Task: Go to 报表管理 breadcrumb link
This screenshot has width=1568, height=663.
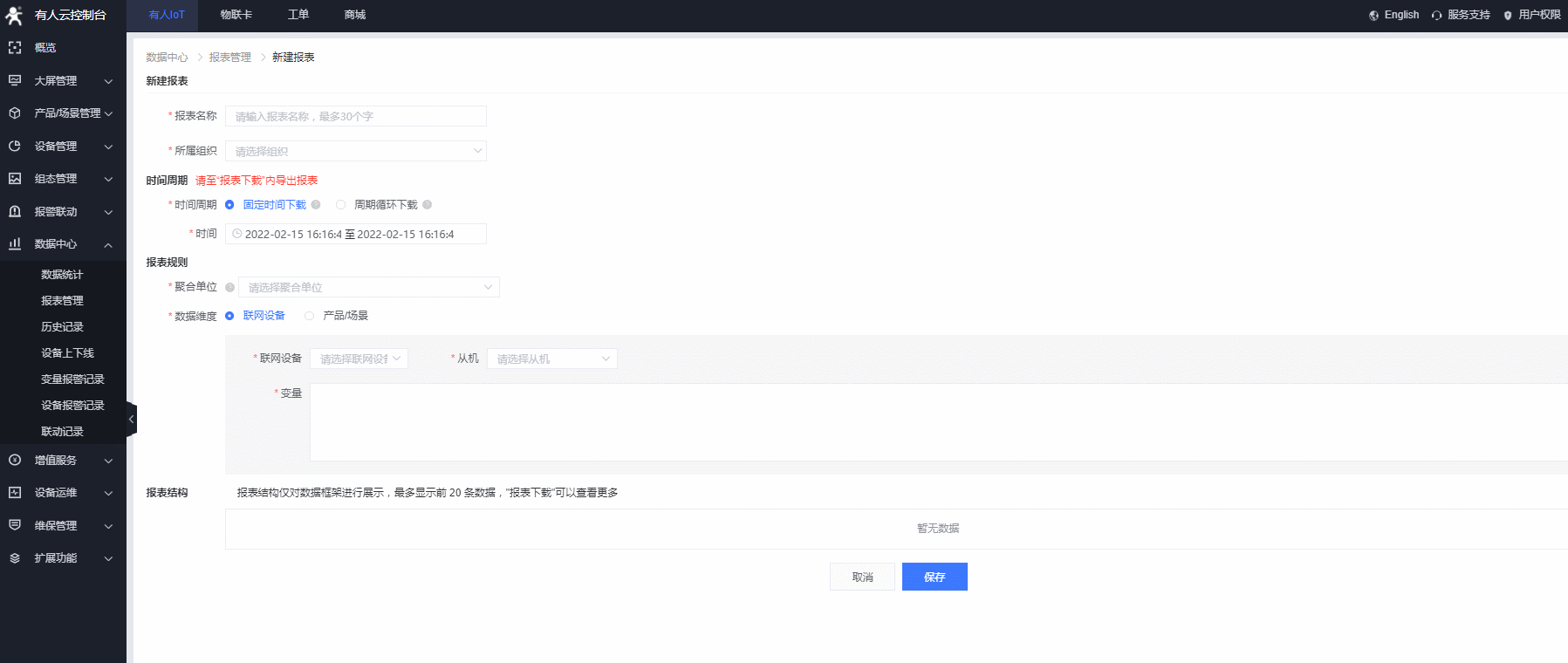Action: (229, 58)
